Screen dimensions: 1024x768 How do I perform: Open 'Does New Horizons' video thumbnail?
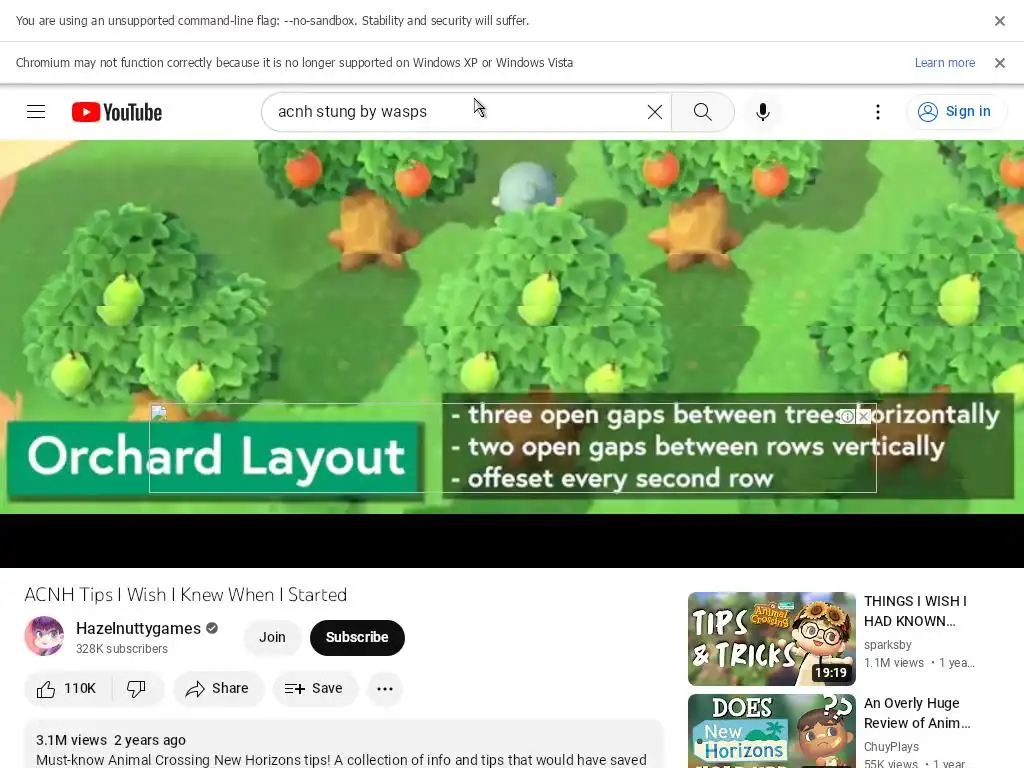(771, 731)
